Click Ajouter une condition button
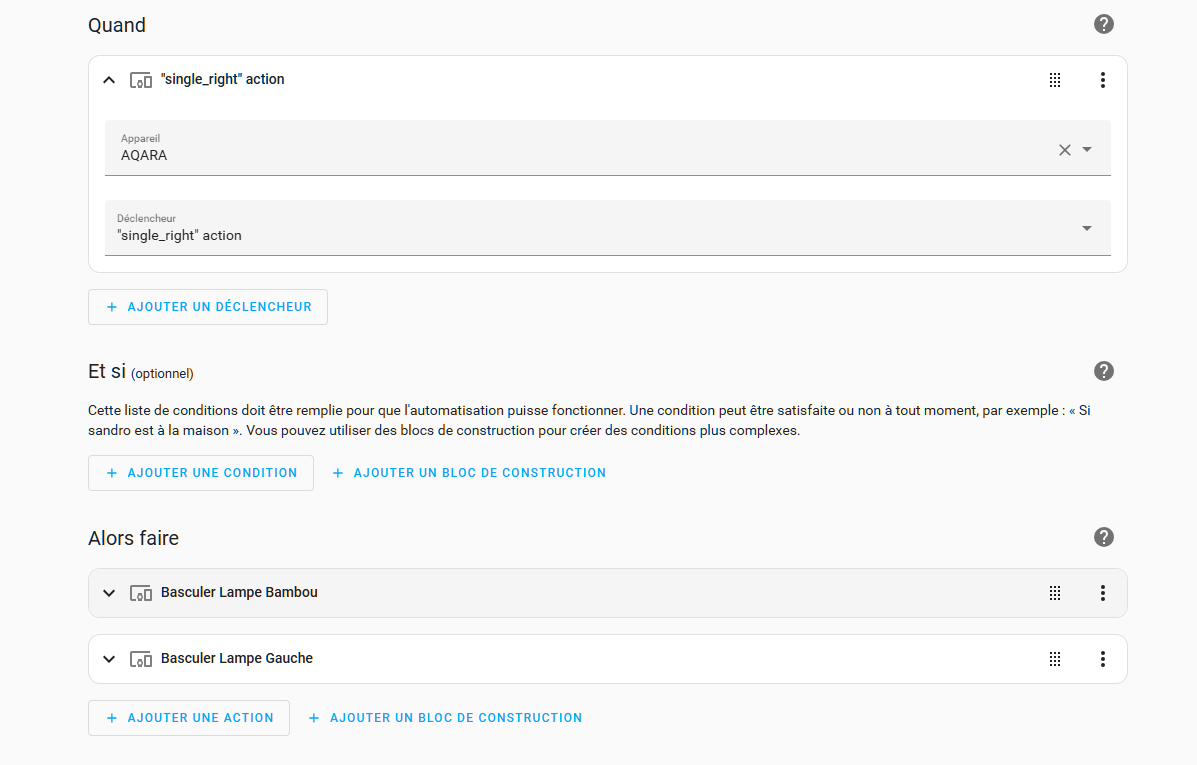This screenshot has width=1197, height=765. tap(201, 473)
